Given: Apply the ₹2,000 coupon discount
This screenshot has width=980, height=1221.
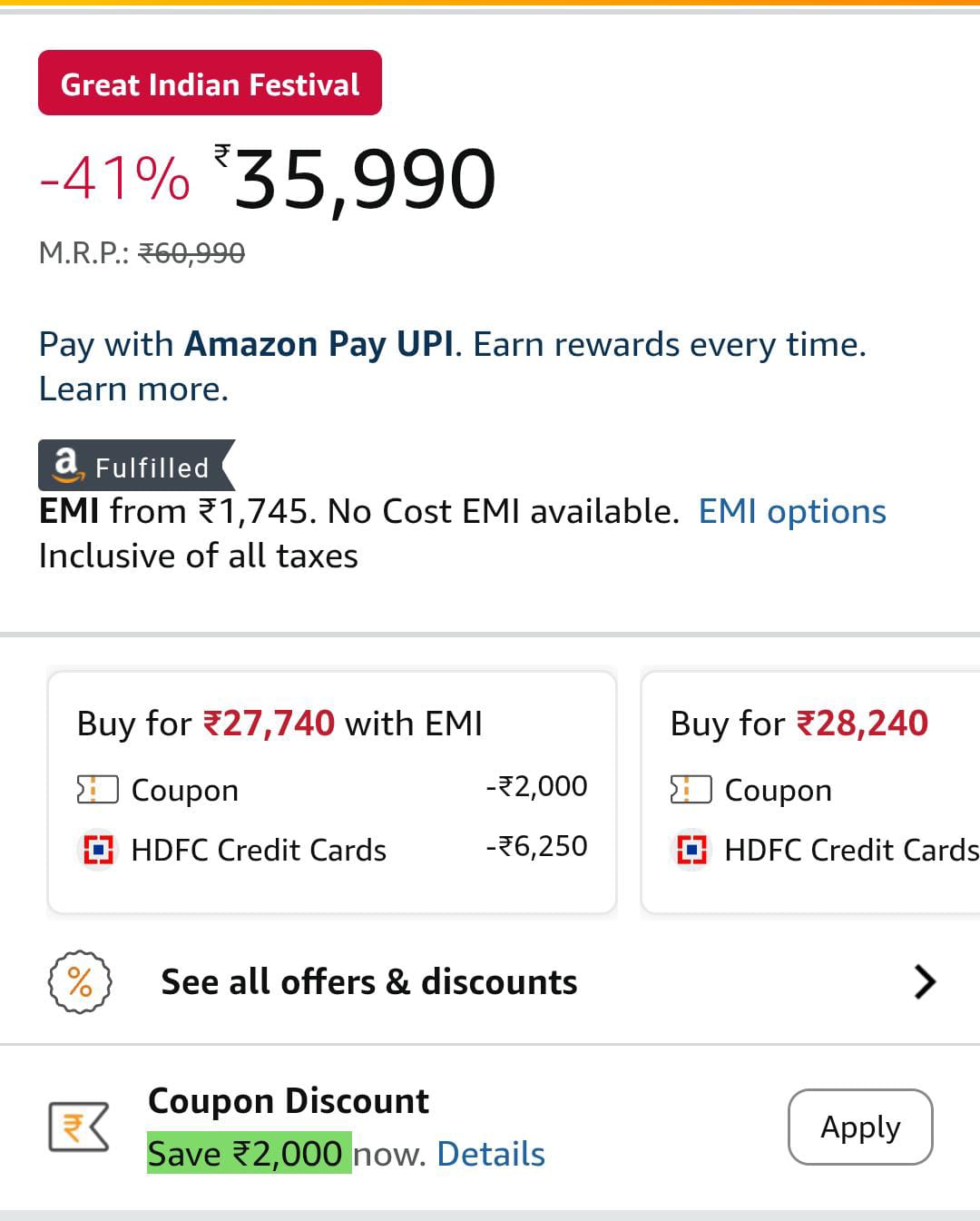Looking at the screenshot, I should [859, 1127].
